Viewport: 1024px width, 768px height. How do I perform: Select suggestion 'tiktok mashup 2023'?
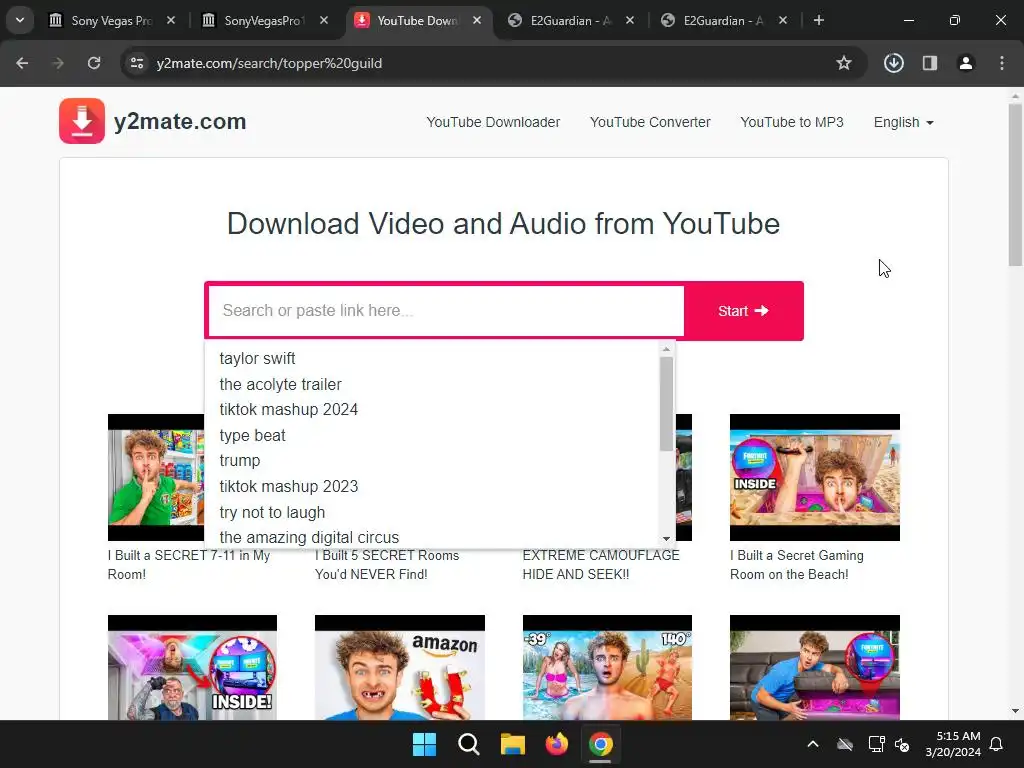coord(432,487)
